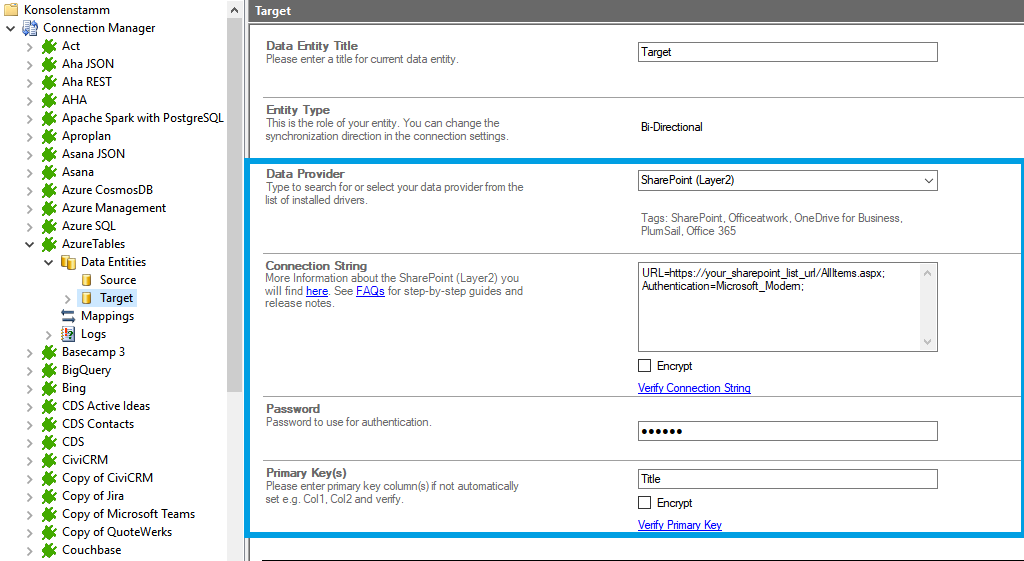1024x561 pixels.
Task: Click the Primary Key(s) field
Action: click(788, 479)
